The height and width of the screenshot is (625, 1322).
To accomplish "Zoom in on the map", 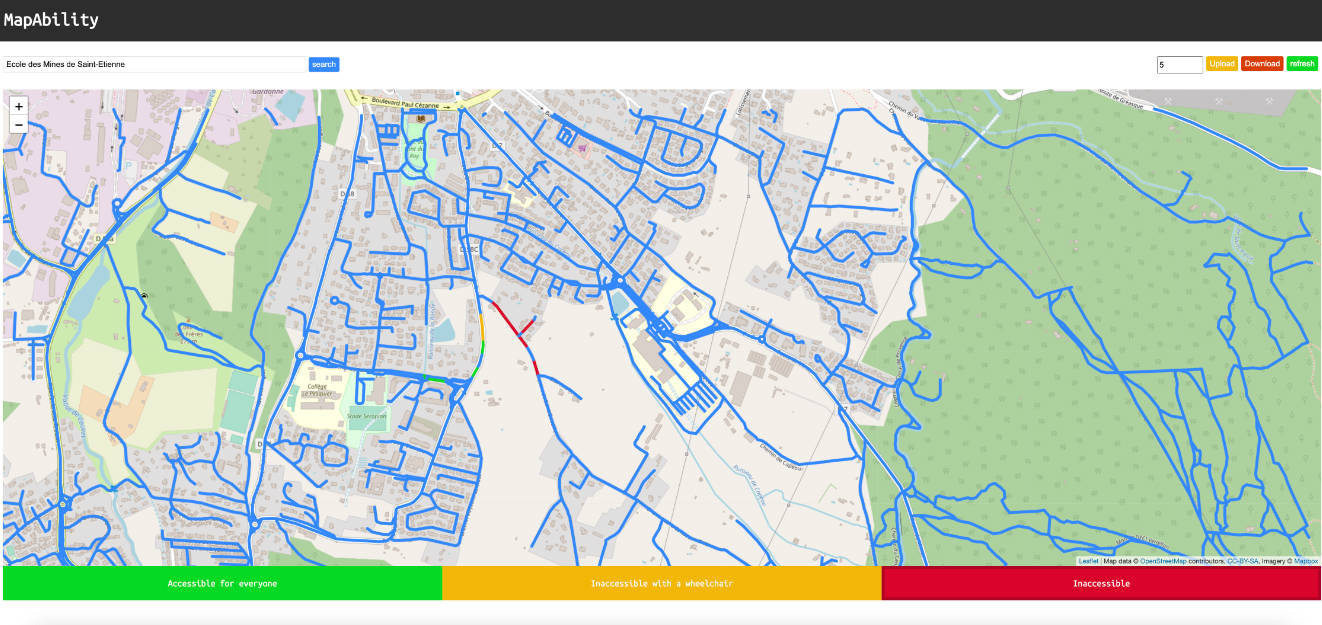I will click(x=19, y=106).
